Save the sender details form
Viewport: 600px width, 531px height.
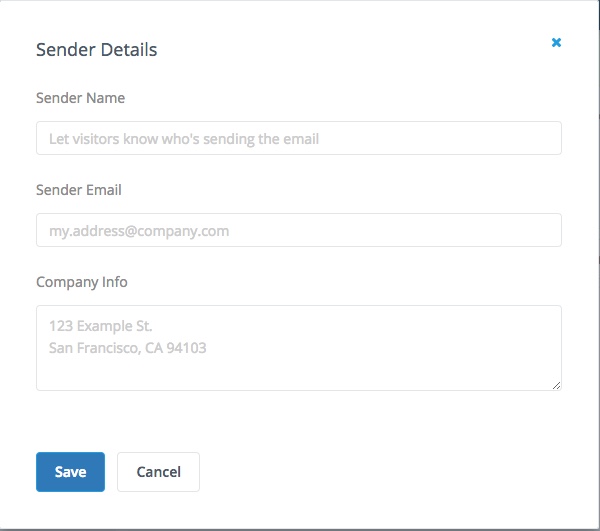point(70,472)
